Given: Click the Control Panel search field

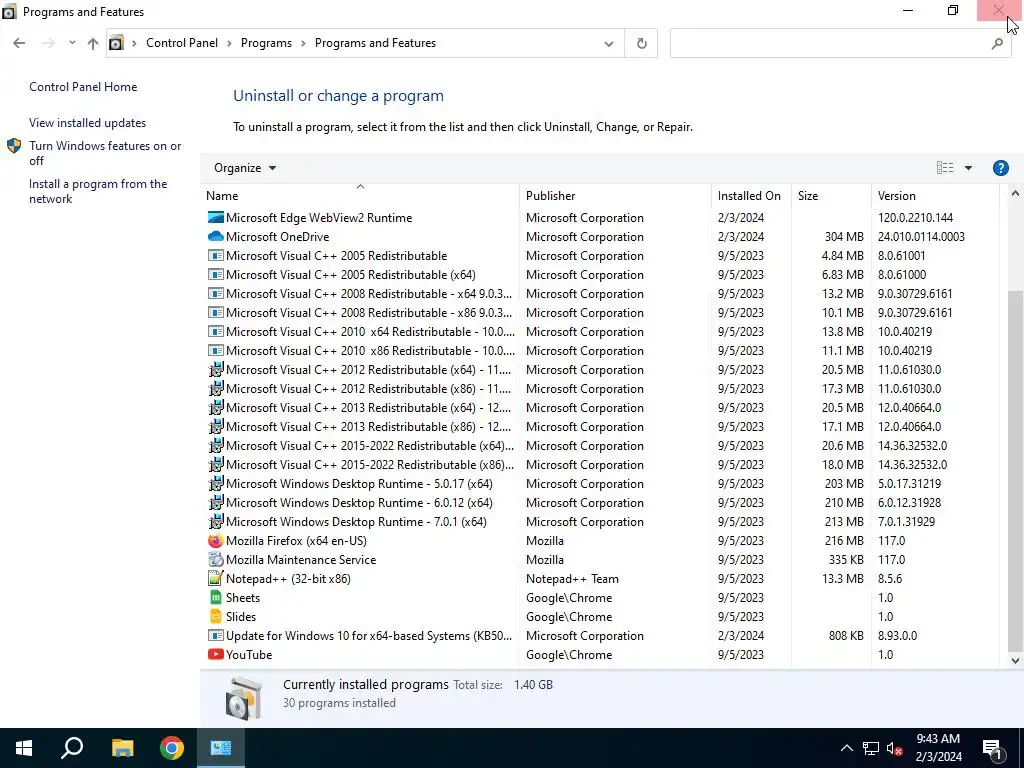Looking at the screenshot, I should (x=829, y=43).
